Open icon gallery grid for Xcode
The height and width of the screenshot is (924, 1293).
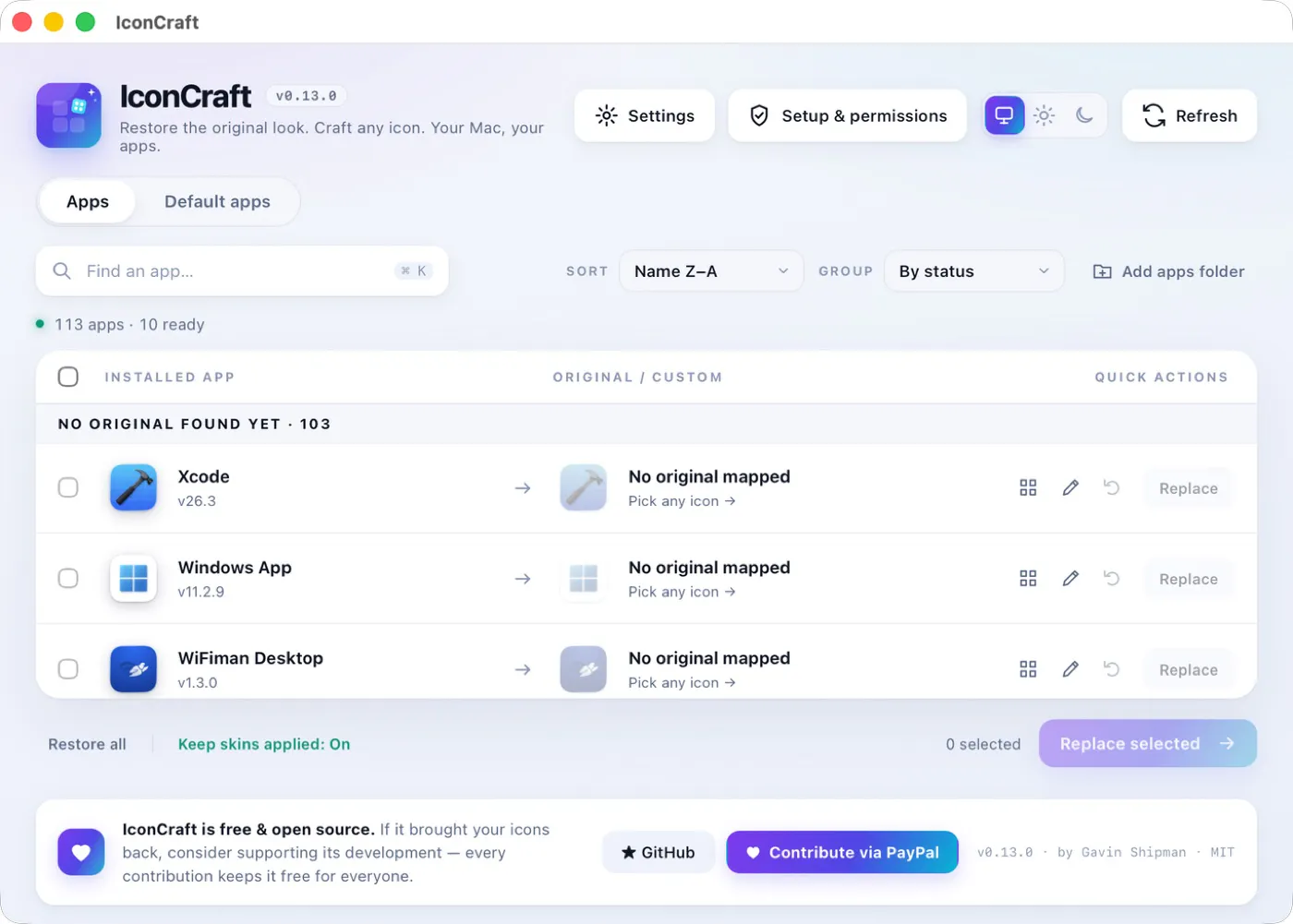1028,487
